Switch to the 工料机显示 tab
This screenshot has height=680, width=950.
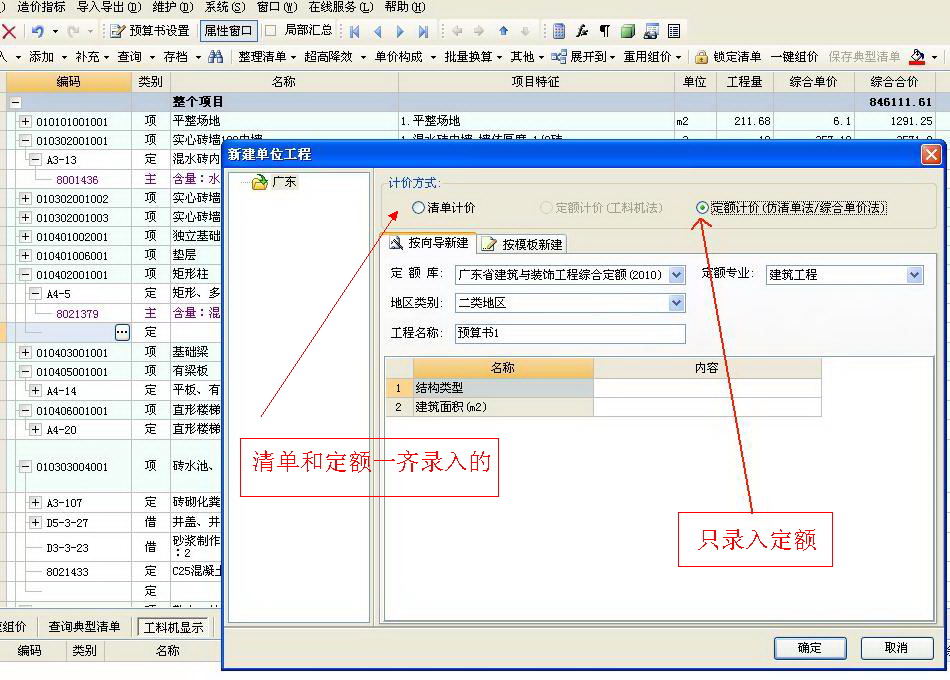174,627
